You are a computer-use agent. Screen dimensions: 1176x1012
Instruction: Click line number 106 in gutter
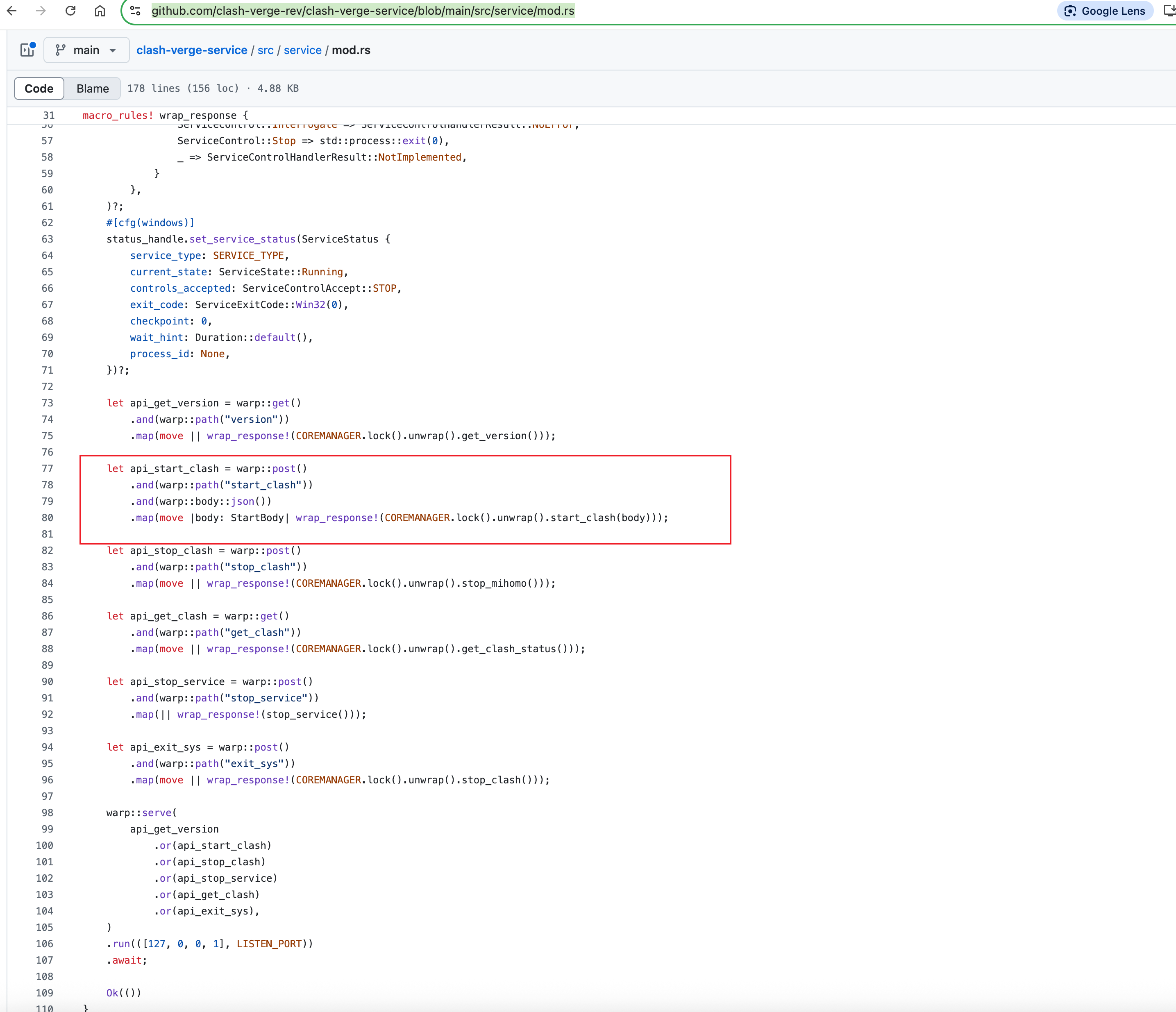pos(44,943)
